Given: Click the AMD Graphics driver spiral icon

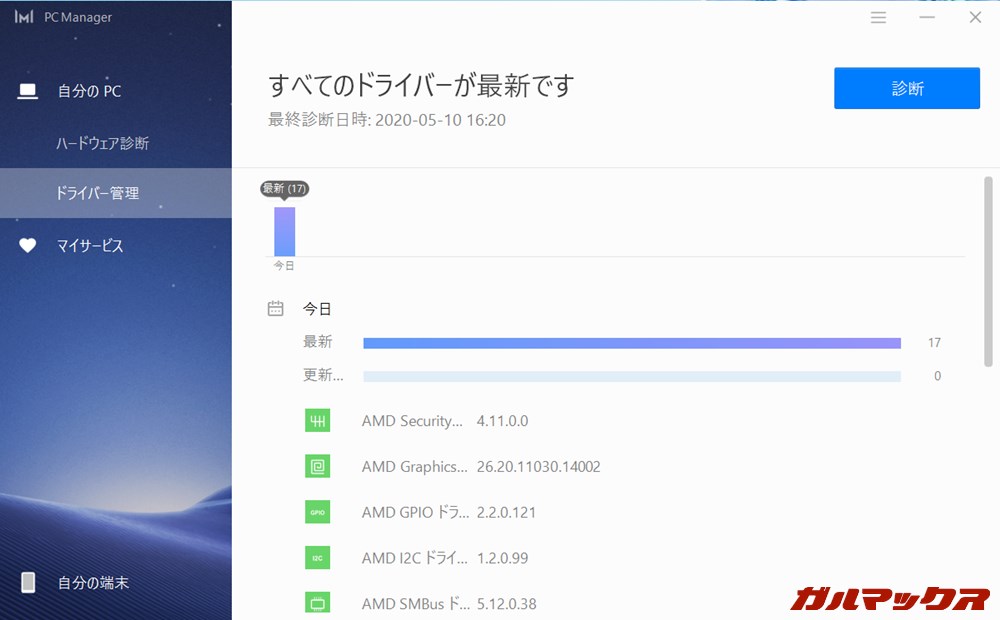Looking at the screenshot, I should click(x=317, y=466).
